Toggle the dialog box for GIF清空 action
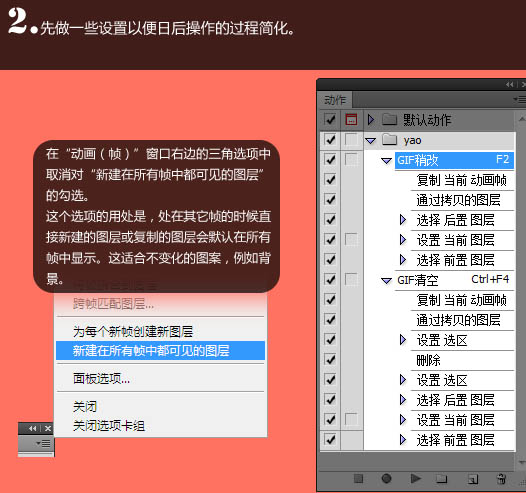The width and height of the screenshot is (526, 493). pyautogui.click(x=351, y=279)
